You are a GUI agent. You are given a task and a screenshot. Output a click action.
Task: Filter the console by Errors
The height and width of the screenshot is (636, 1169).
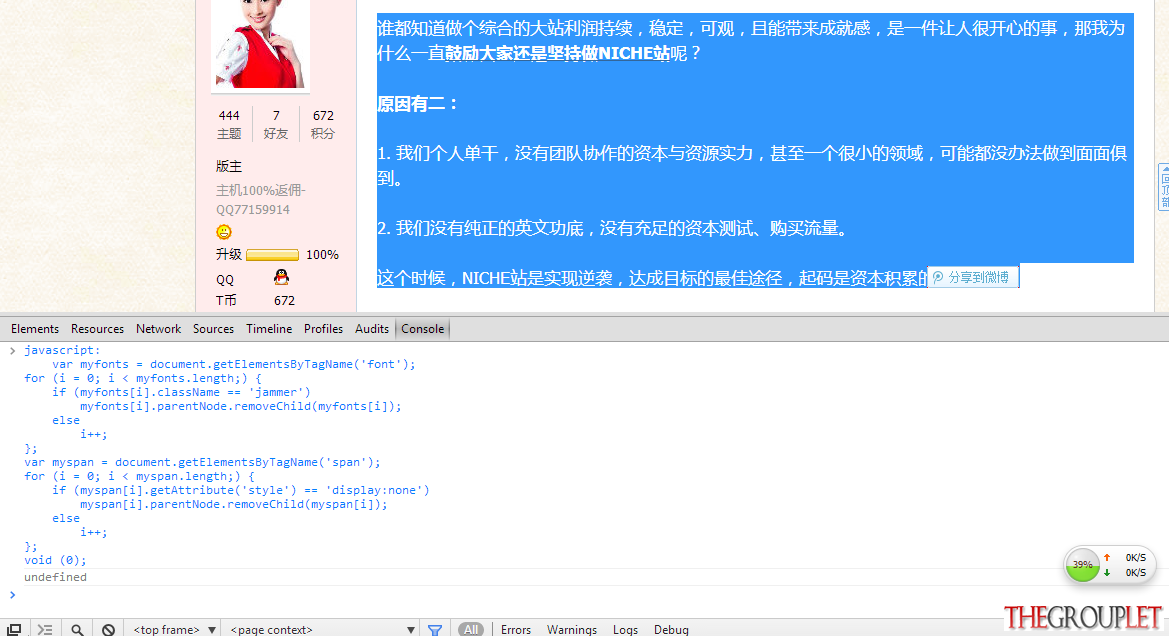[516, 629]
